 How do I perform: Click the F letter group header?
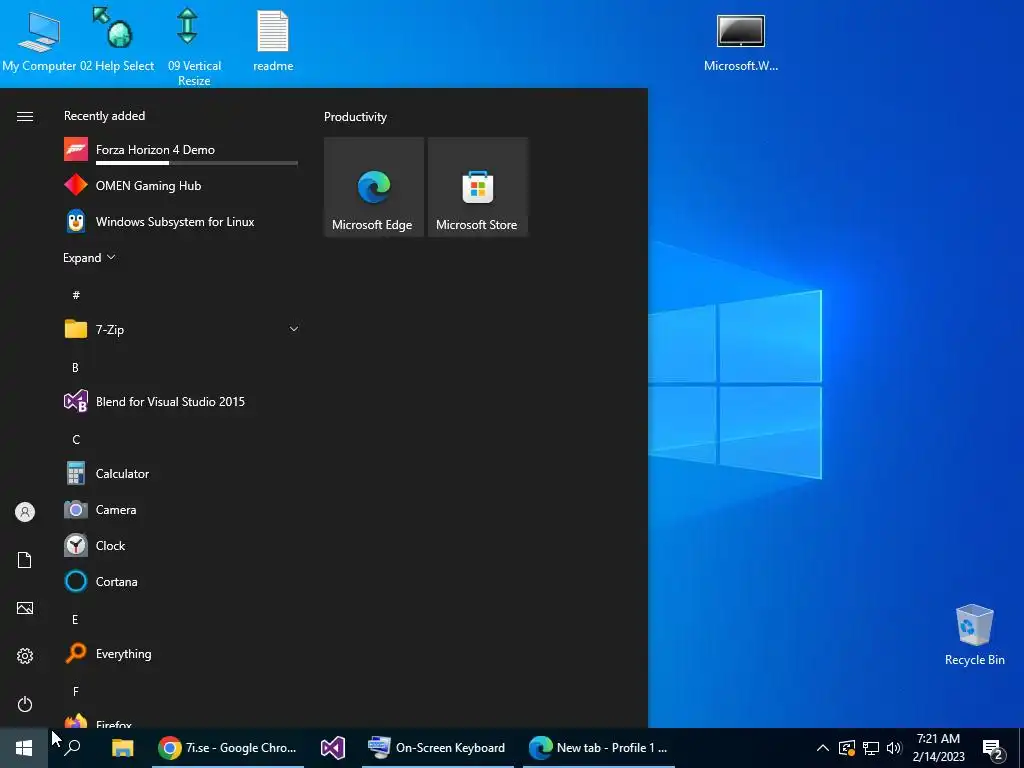[76, 691]
